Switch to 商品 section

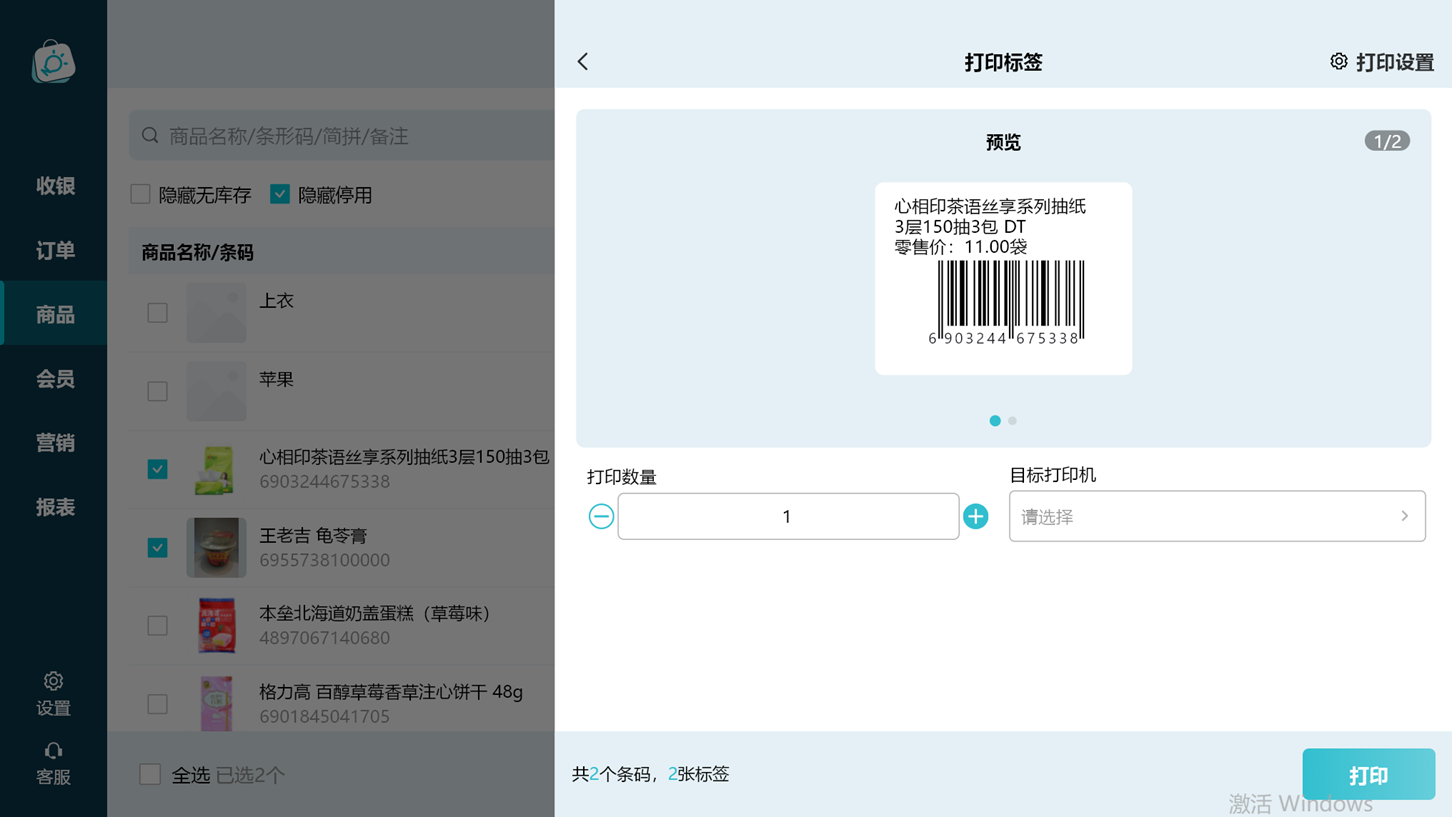point(54,314)
